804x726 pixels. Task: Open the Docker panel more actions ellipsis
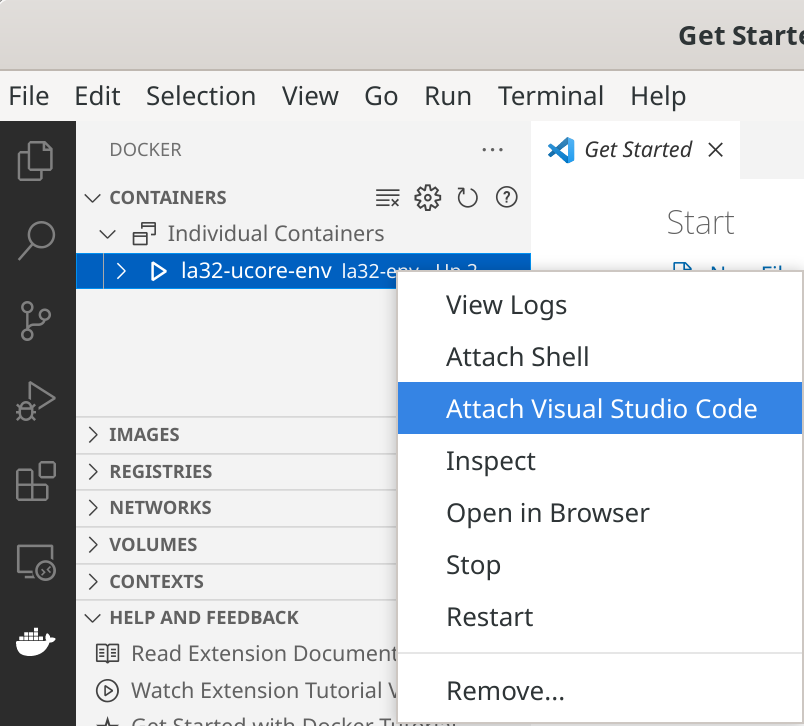coord(492,149)
